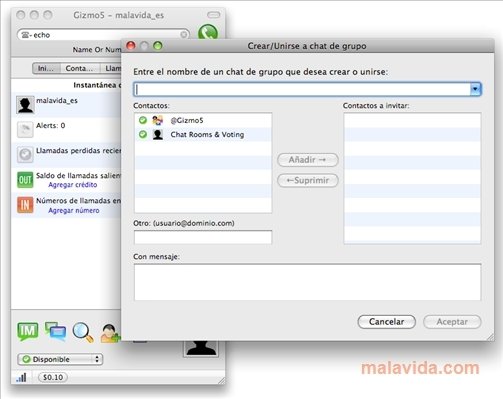Click the orange IN numbers icon
Screen dimensions: 503x399
tap(25, 205)
